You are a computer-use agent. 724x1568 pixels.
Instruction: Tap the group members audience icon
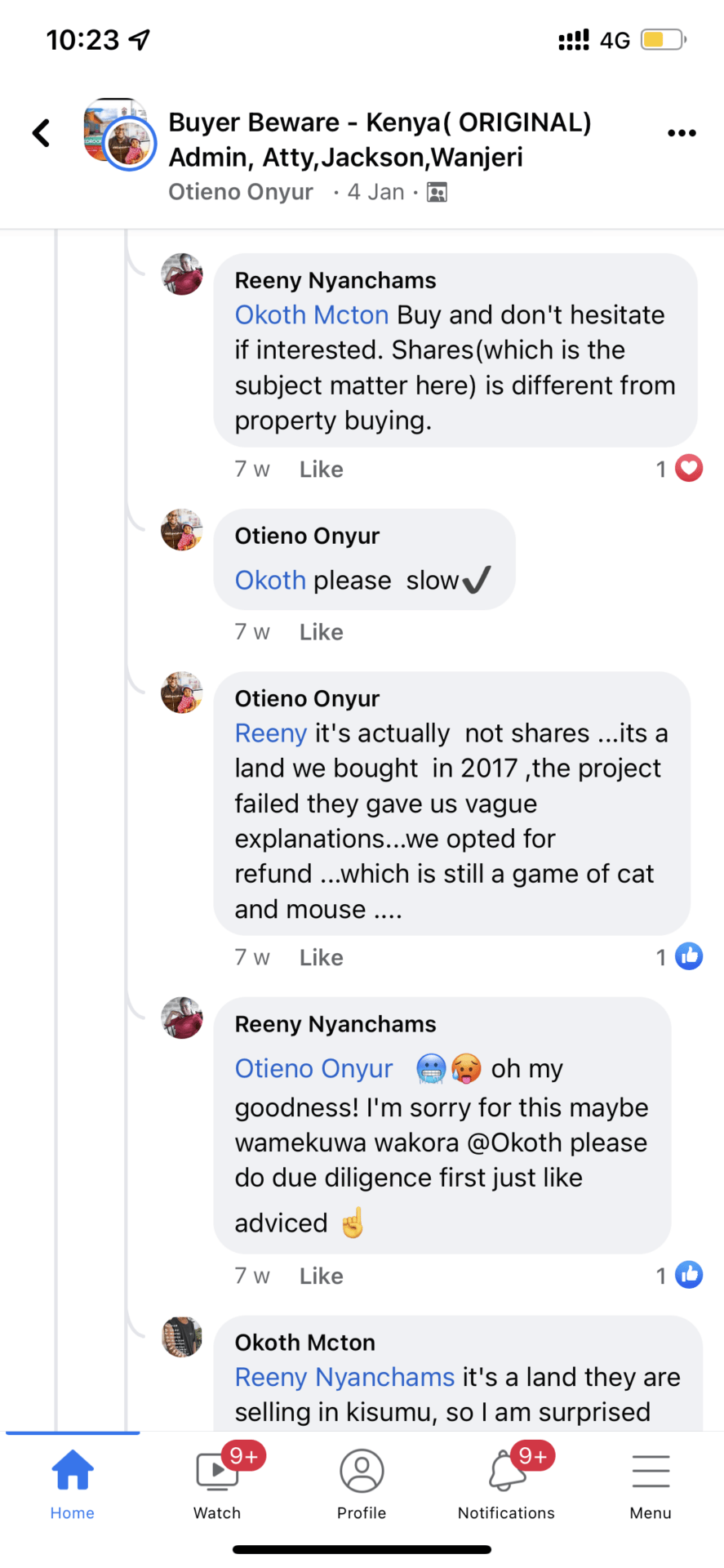[x=438, y=193]
